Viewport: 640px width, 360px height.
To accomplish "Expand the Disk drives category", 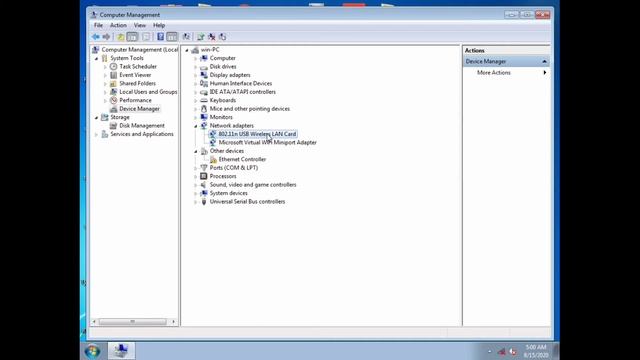I will 196,67.
